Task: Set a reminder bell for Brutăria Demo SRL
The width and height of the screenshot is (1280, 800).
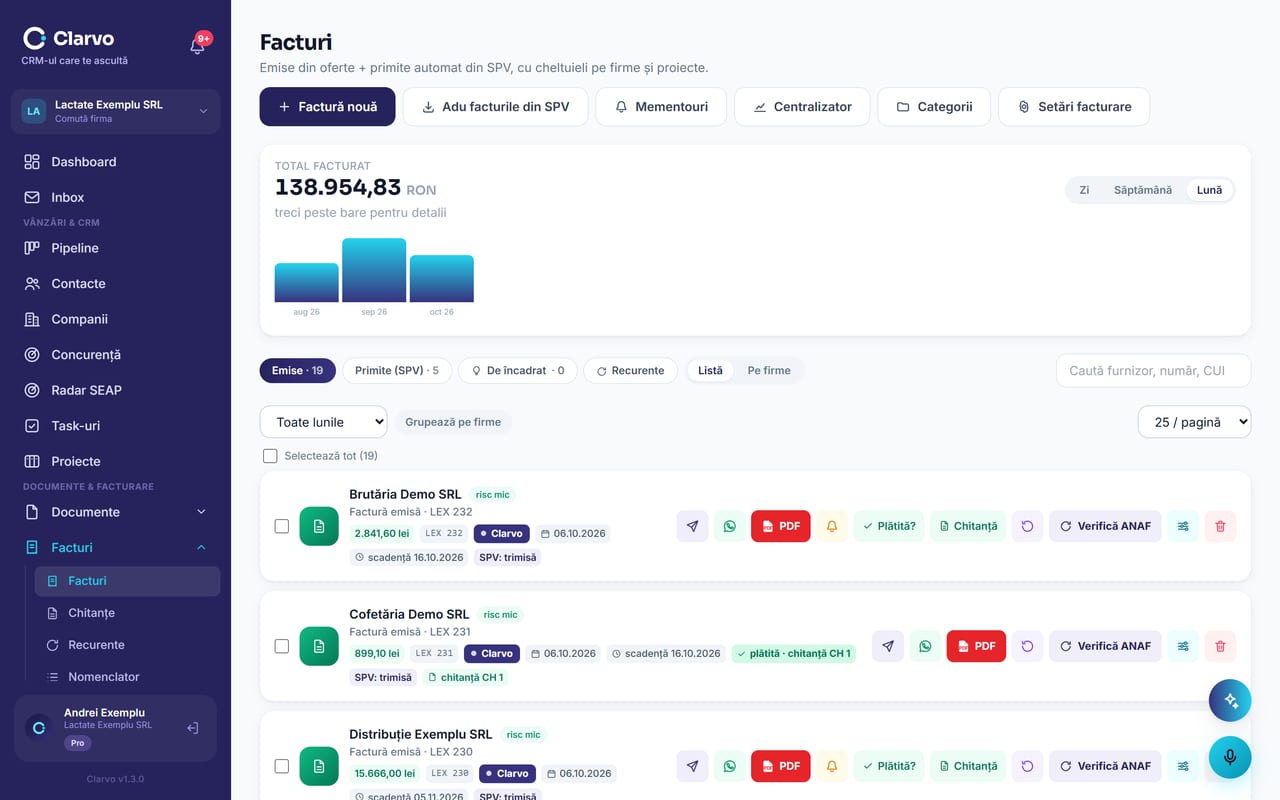Action: [831, 526]
